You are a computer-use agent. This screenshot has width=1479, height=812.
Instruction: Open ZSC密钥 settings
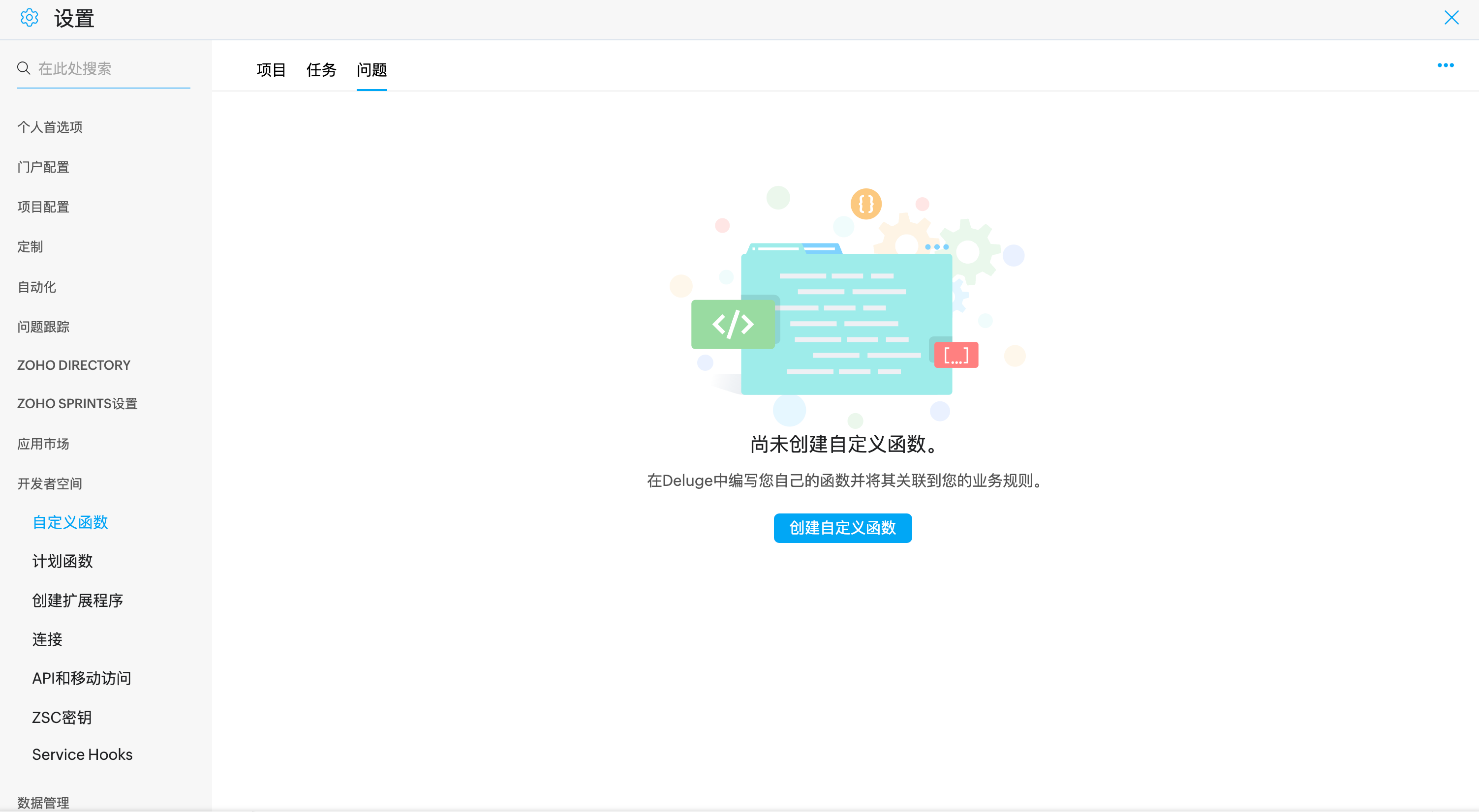click(x=62, y=717)
